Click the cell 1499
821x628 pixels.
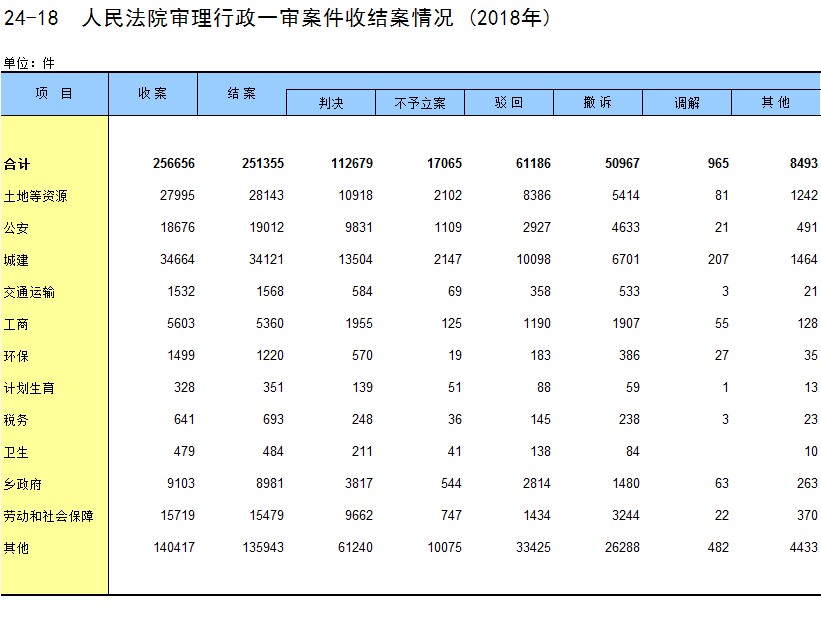(x=181, y=355)
